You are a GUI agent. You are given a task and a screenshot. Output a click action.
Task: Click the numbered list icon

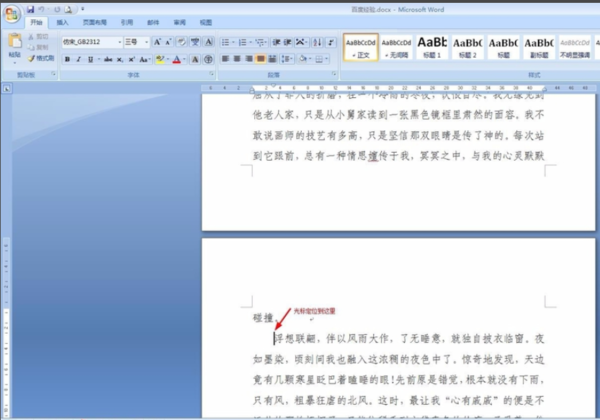242,42
